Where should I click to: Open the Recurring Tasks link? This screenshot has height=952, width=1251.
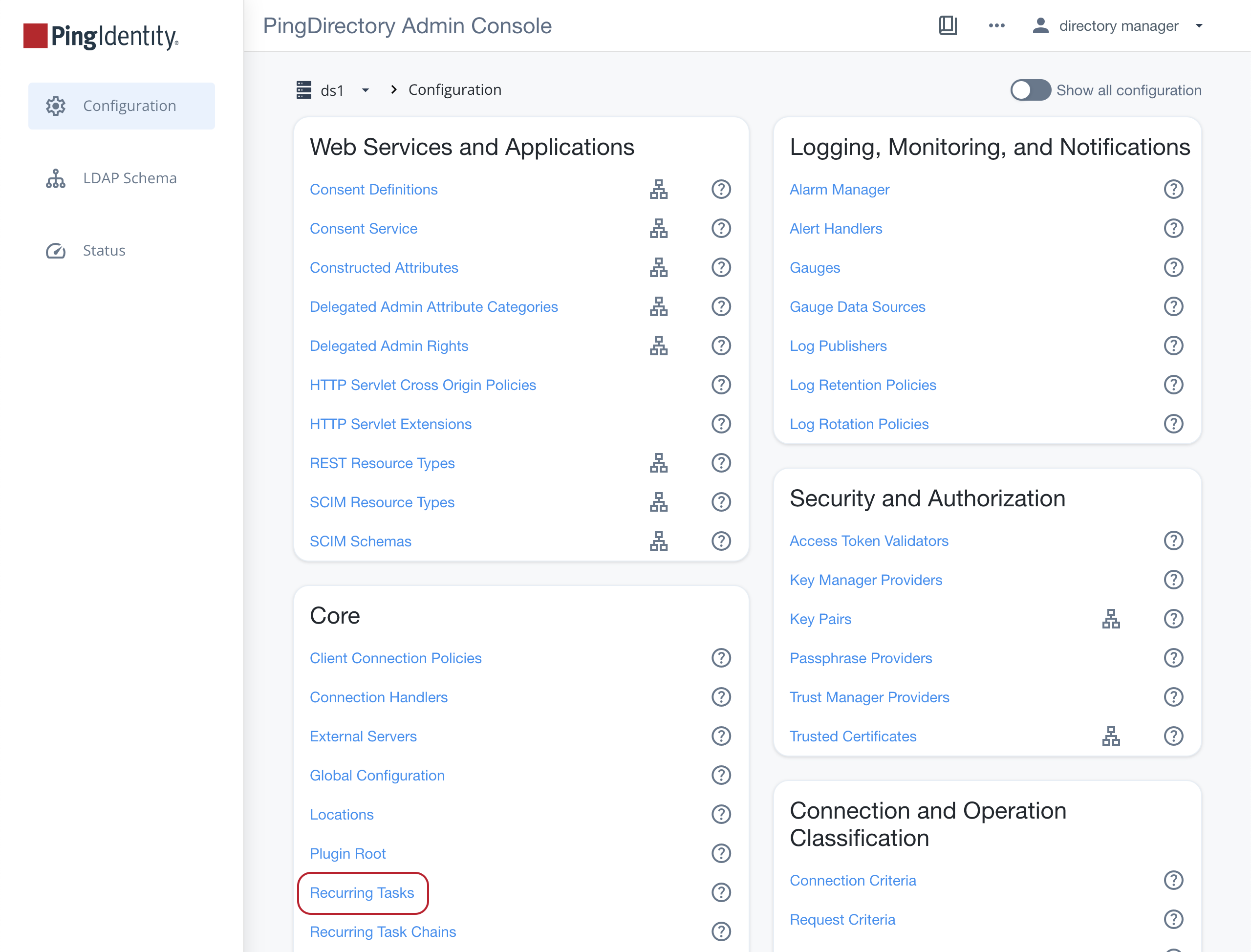click(x=362, y=892)
